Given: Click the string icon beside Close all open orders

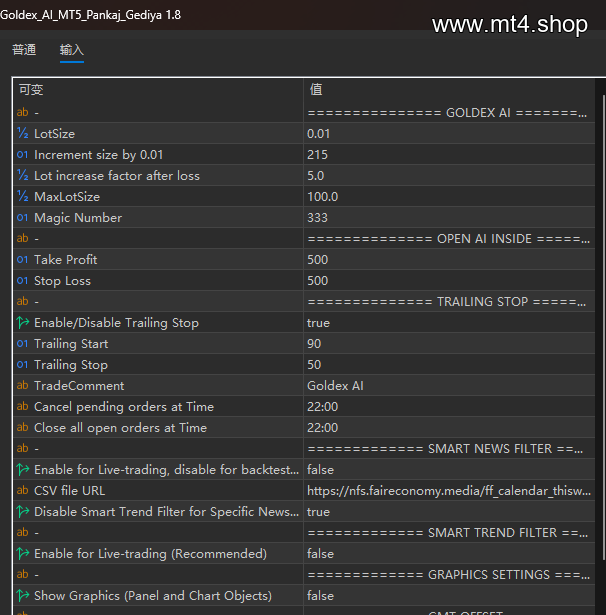Looking at the screenshot, I should (x=22, y=428).
